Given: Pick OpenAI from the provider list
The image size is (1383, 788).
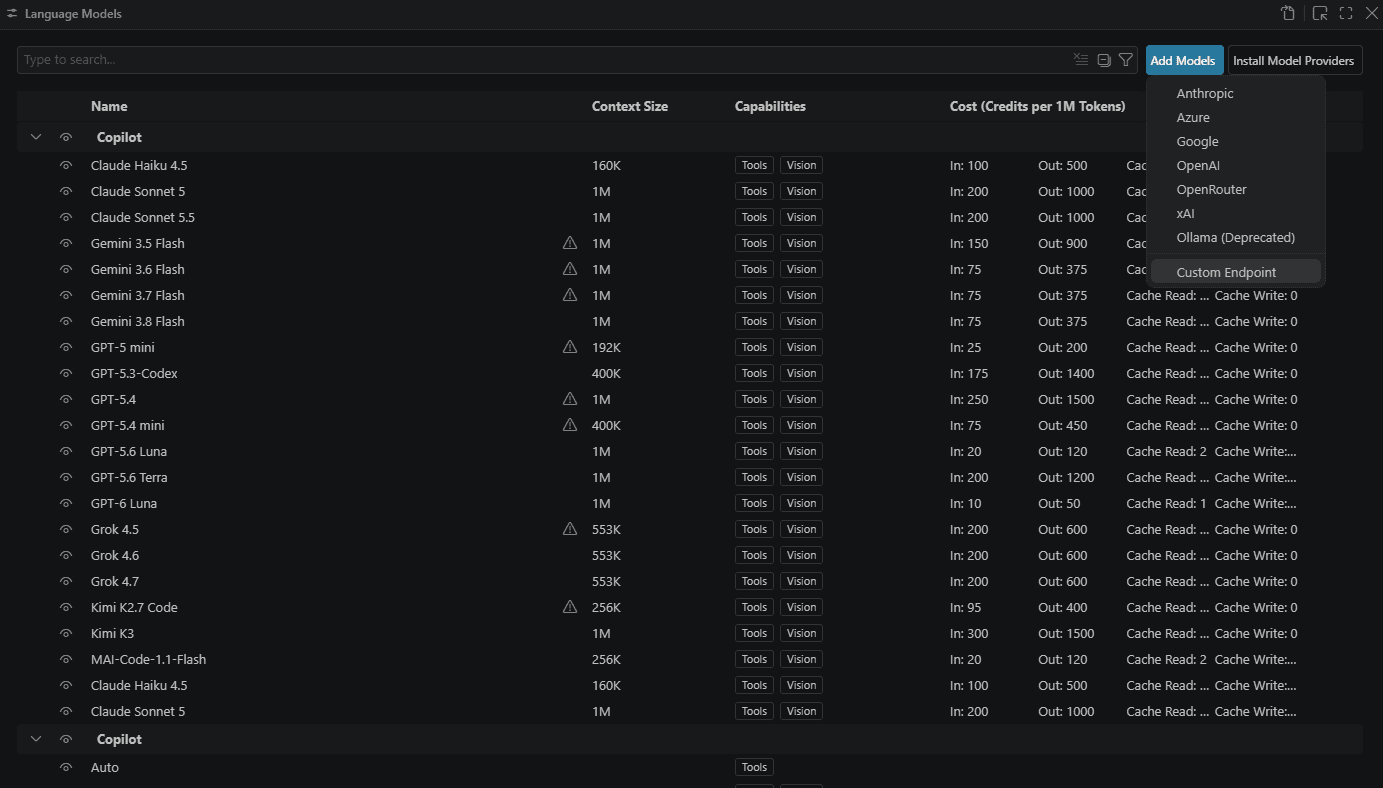Looking at the screenshot, I should (1236, 165).
